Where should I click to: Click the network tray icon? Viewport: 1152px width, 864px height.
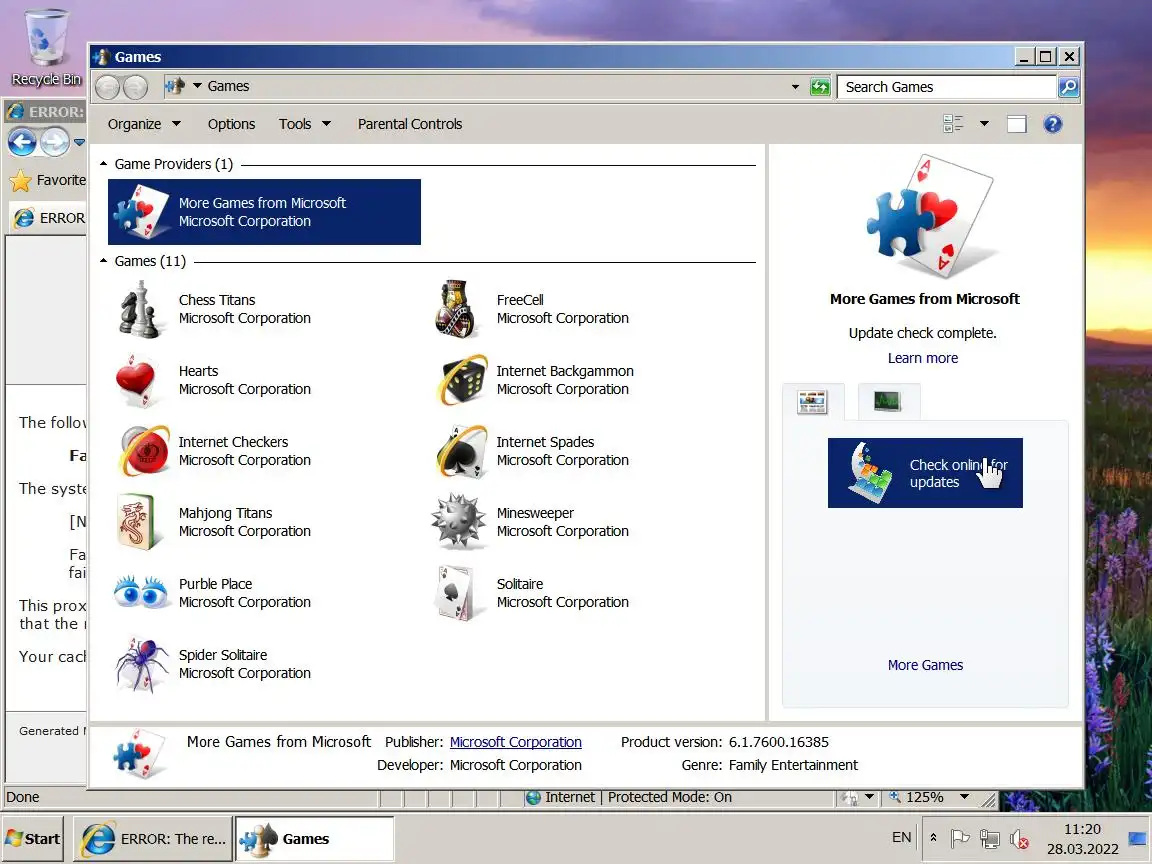(x=990, y=838)
